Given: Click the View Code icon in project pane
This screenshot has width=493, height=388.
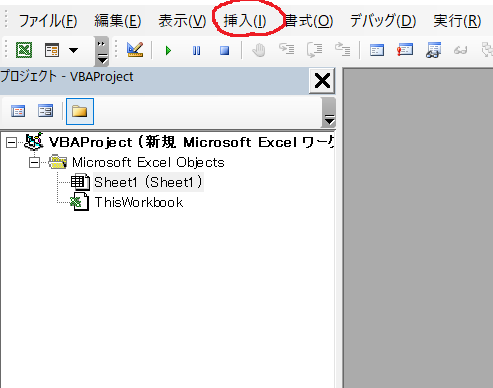Looking at the screenshot, I should (18, 111).
